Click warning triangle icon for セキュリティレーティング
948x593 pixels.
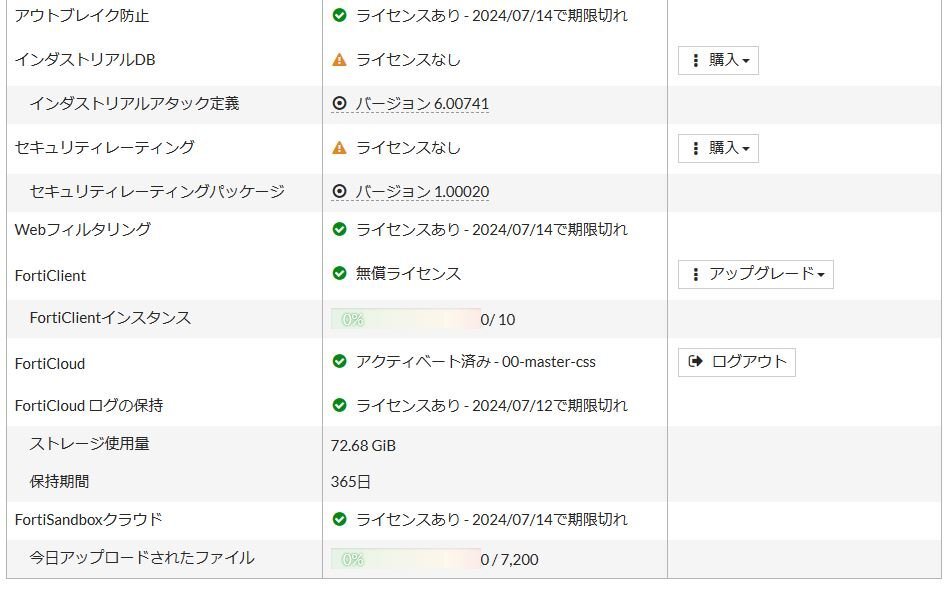(339, 148)
